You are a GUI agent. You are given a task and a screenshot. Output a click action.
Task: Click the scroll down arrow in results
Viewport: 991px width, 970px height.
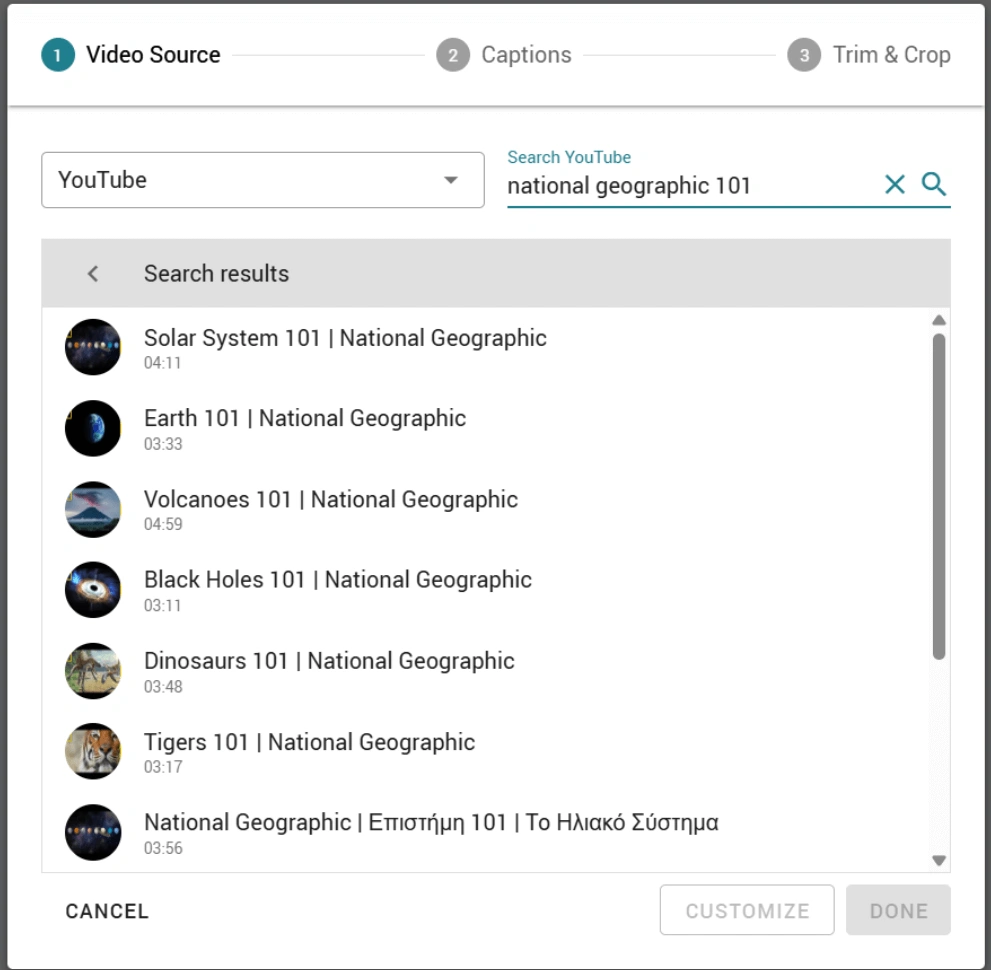(x=939, y=860)
